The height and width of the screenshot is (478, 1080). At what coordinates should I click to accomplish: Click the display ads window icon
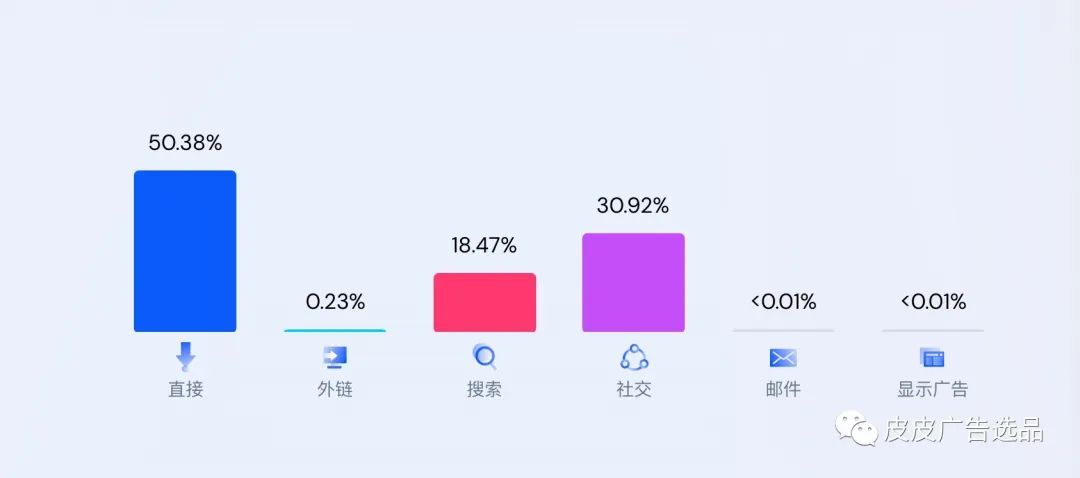pyautogui.click(x=932, y=357)
